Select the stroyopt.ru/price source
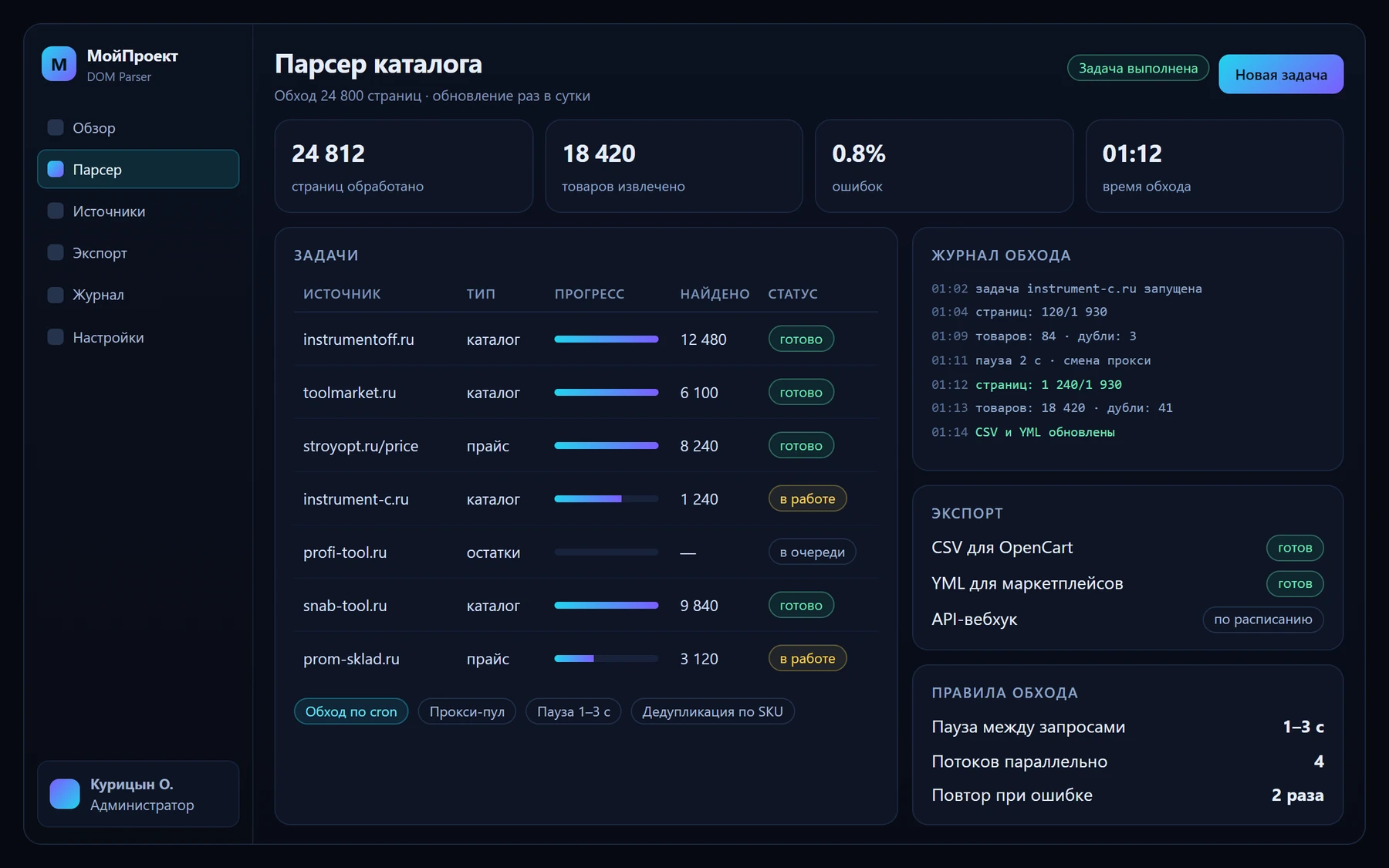This screenshot has width=1389, height=868. click(360, 445)
